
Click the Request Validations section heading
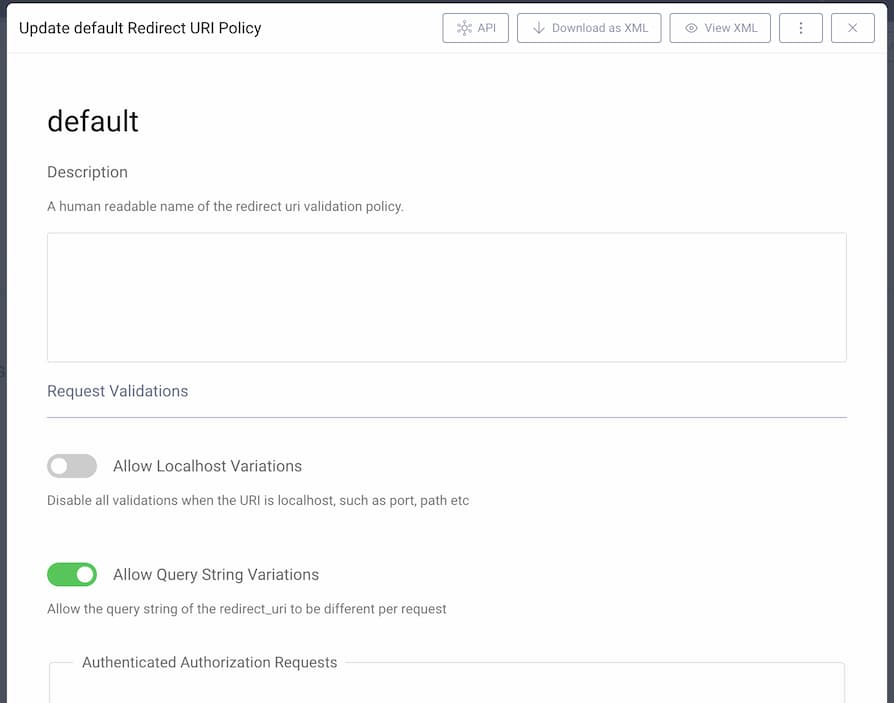[x=118, y=391]
